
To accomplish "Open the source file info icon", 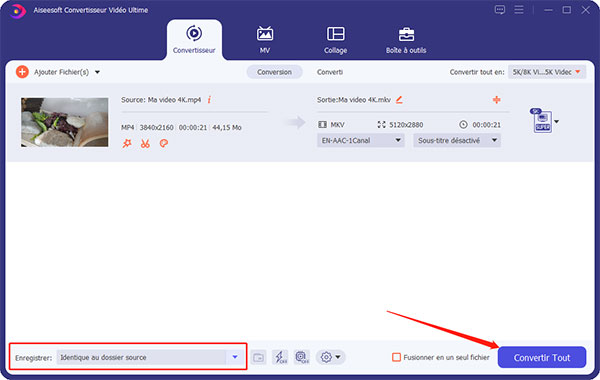I will click(x=209, y=99).
